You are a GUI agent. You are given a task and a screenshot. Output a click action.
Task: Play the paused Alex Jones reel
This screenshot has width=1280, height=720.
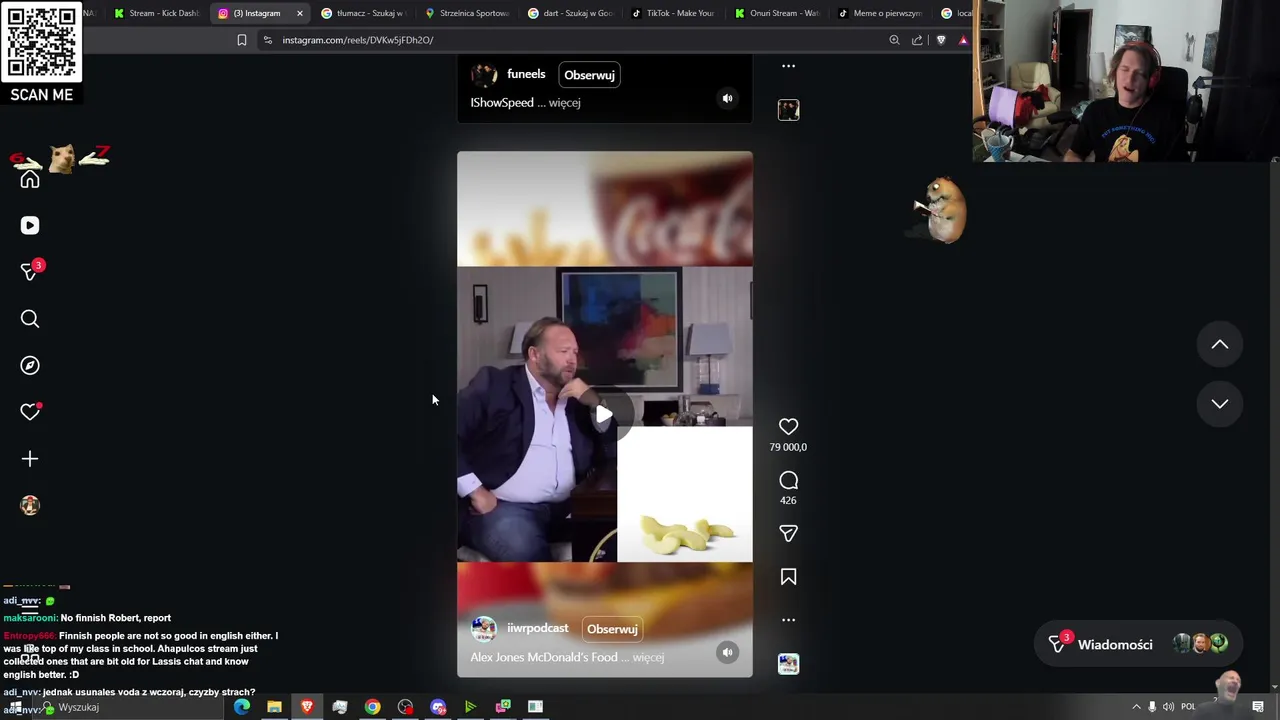tap(604, 414)
